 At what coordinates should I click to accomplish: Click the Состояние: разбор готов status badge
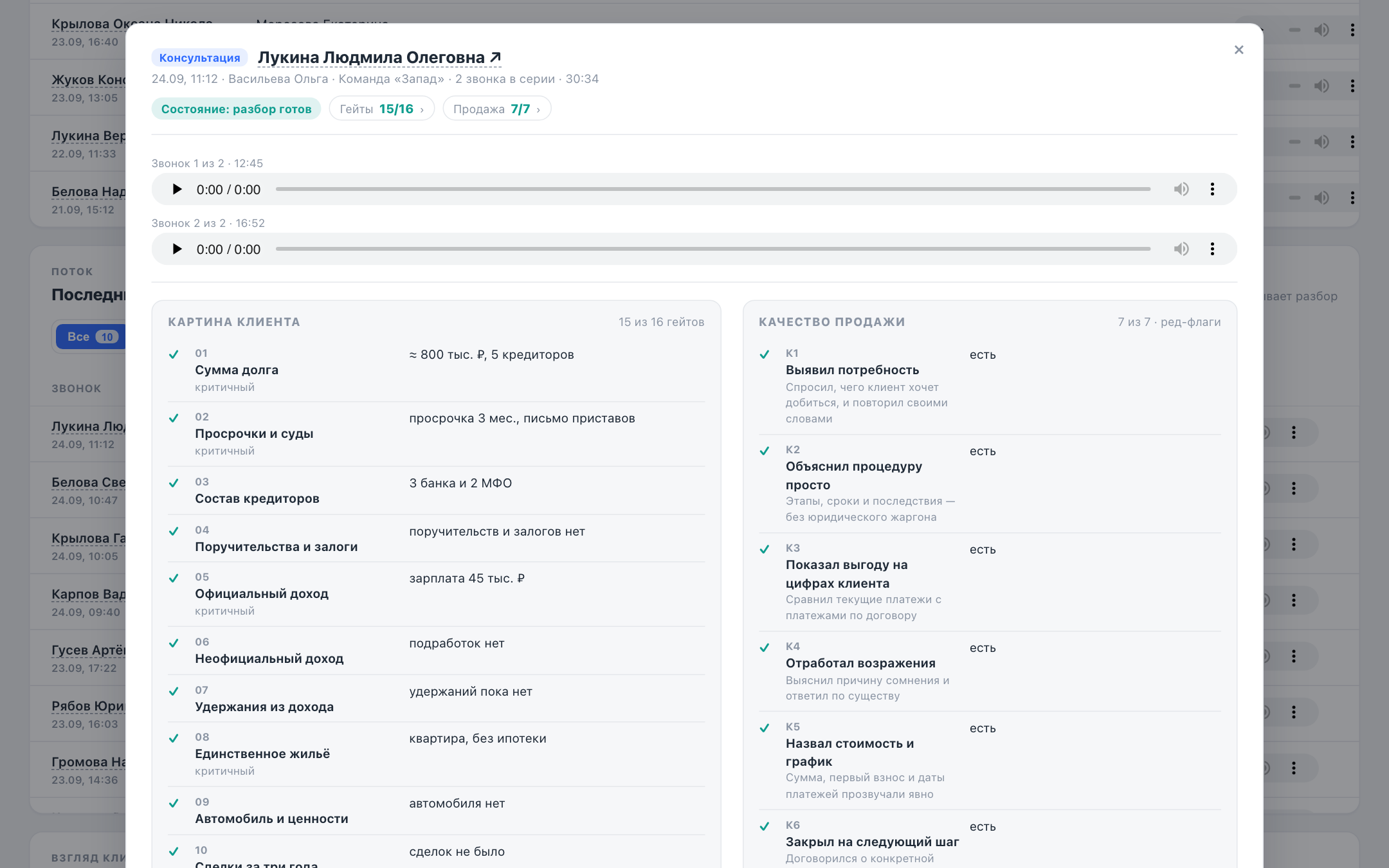click(x=236, y=109)
